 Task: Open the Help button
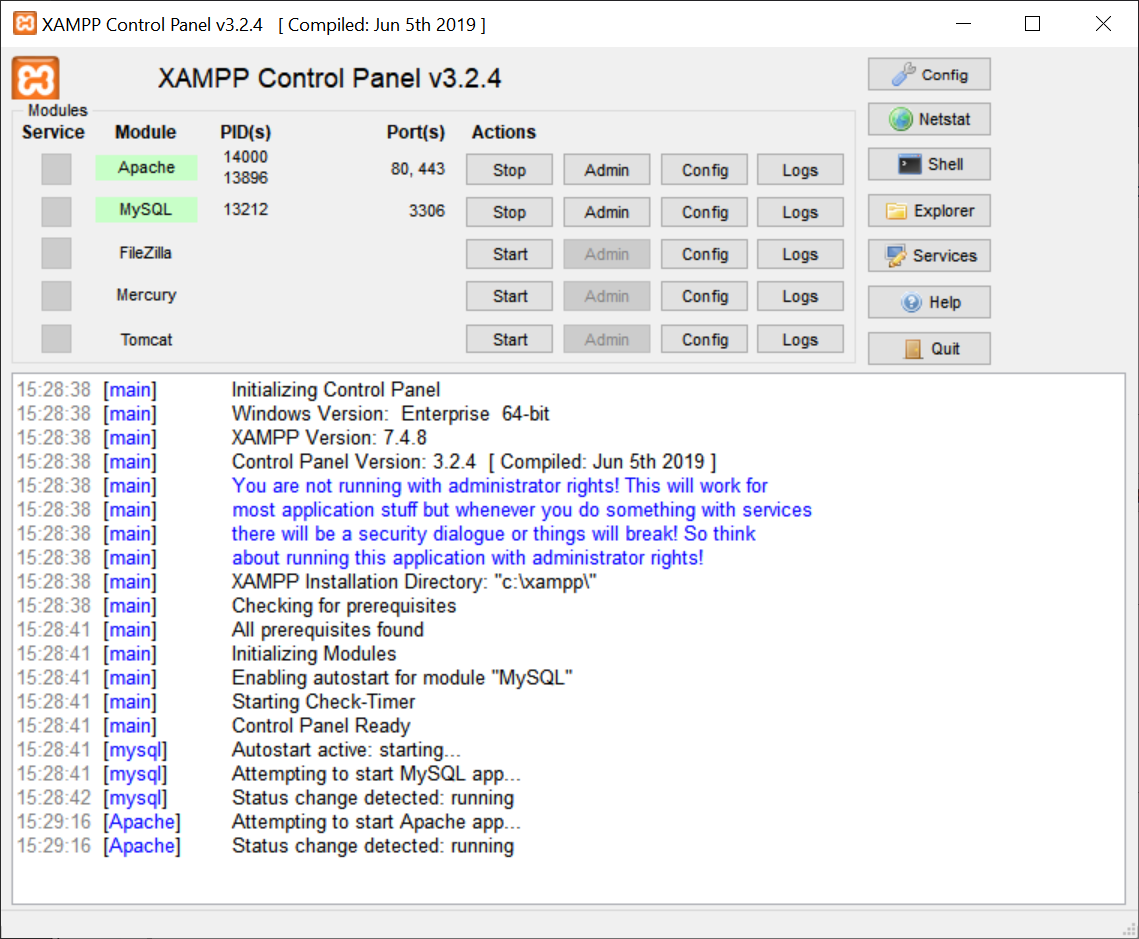[x=929, y=303]
